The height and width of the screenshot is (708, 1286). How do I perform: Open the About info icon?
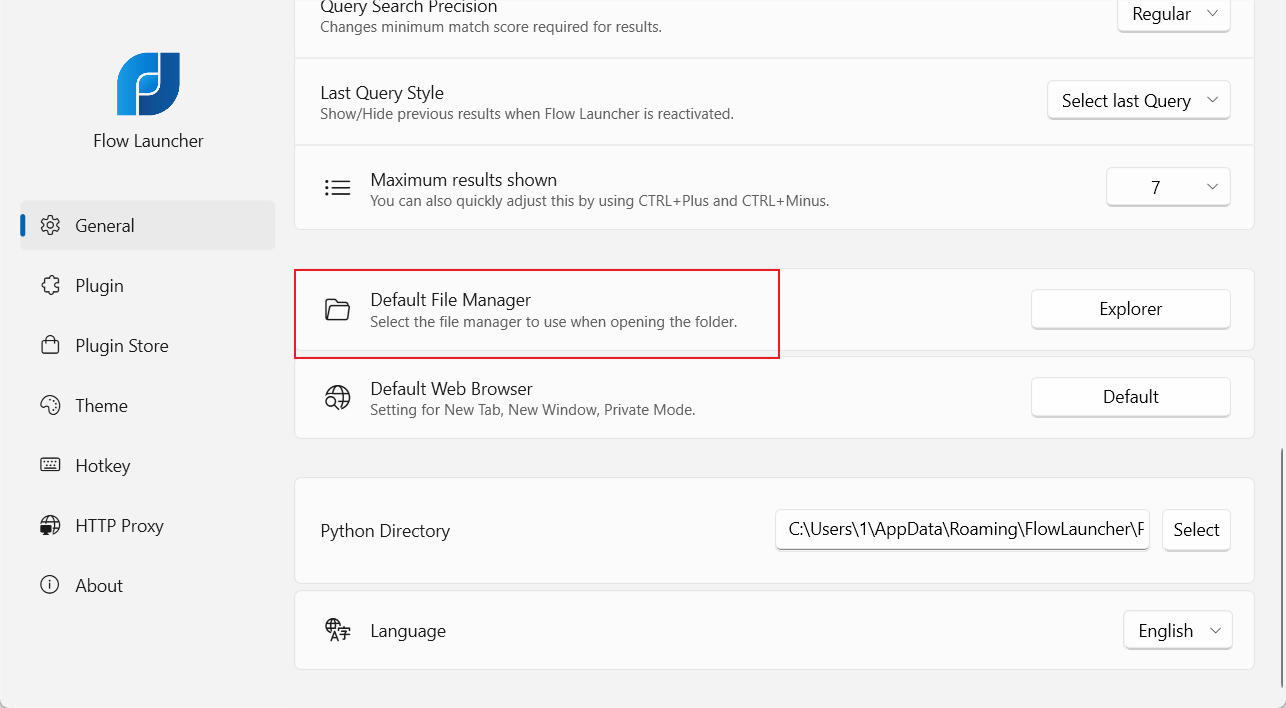50,585
